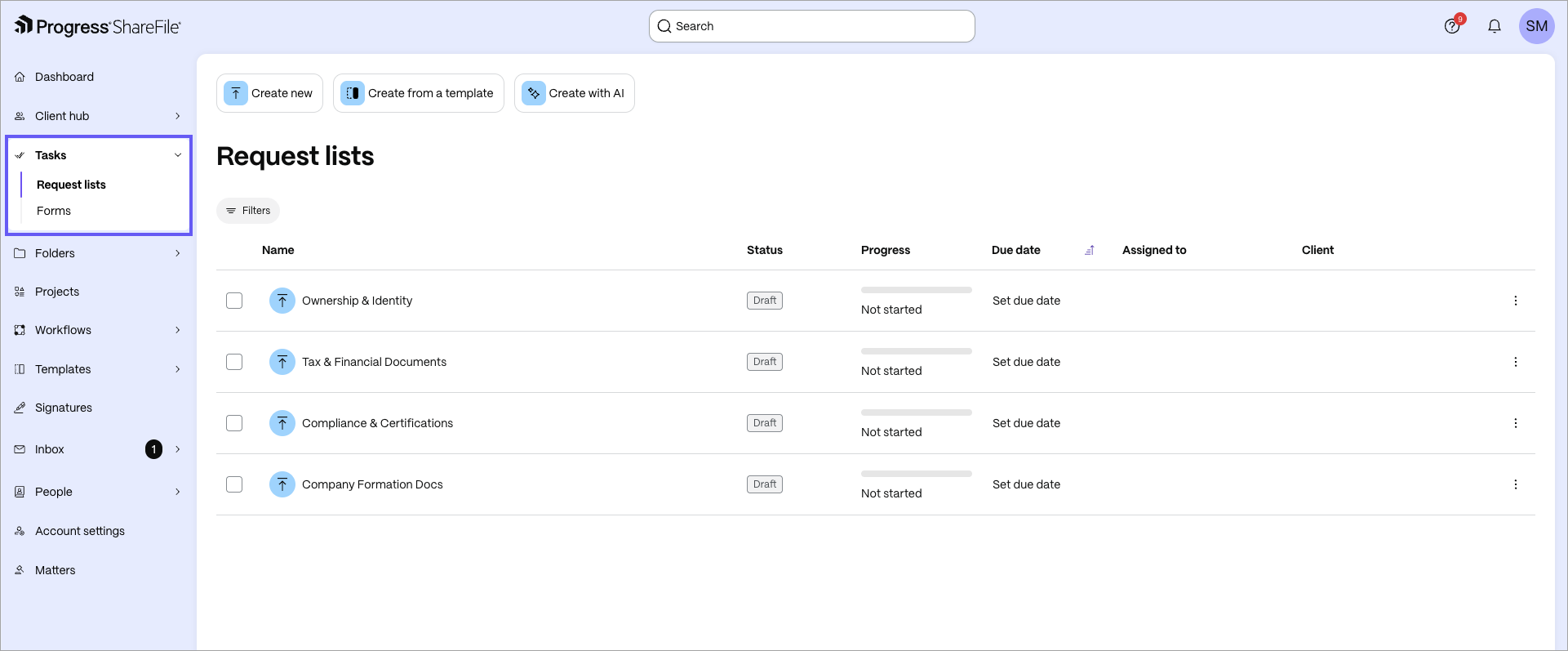Go to Dashboard

(64, 77)
